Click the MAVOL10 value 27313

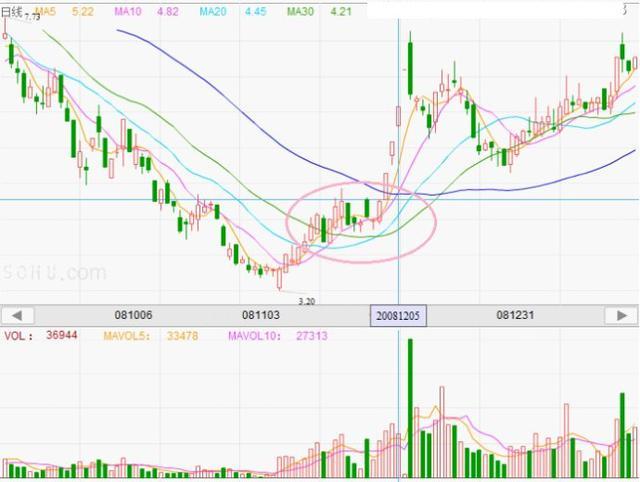tap(312, 336)
